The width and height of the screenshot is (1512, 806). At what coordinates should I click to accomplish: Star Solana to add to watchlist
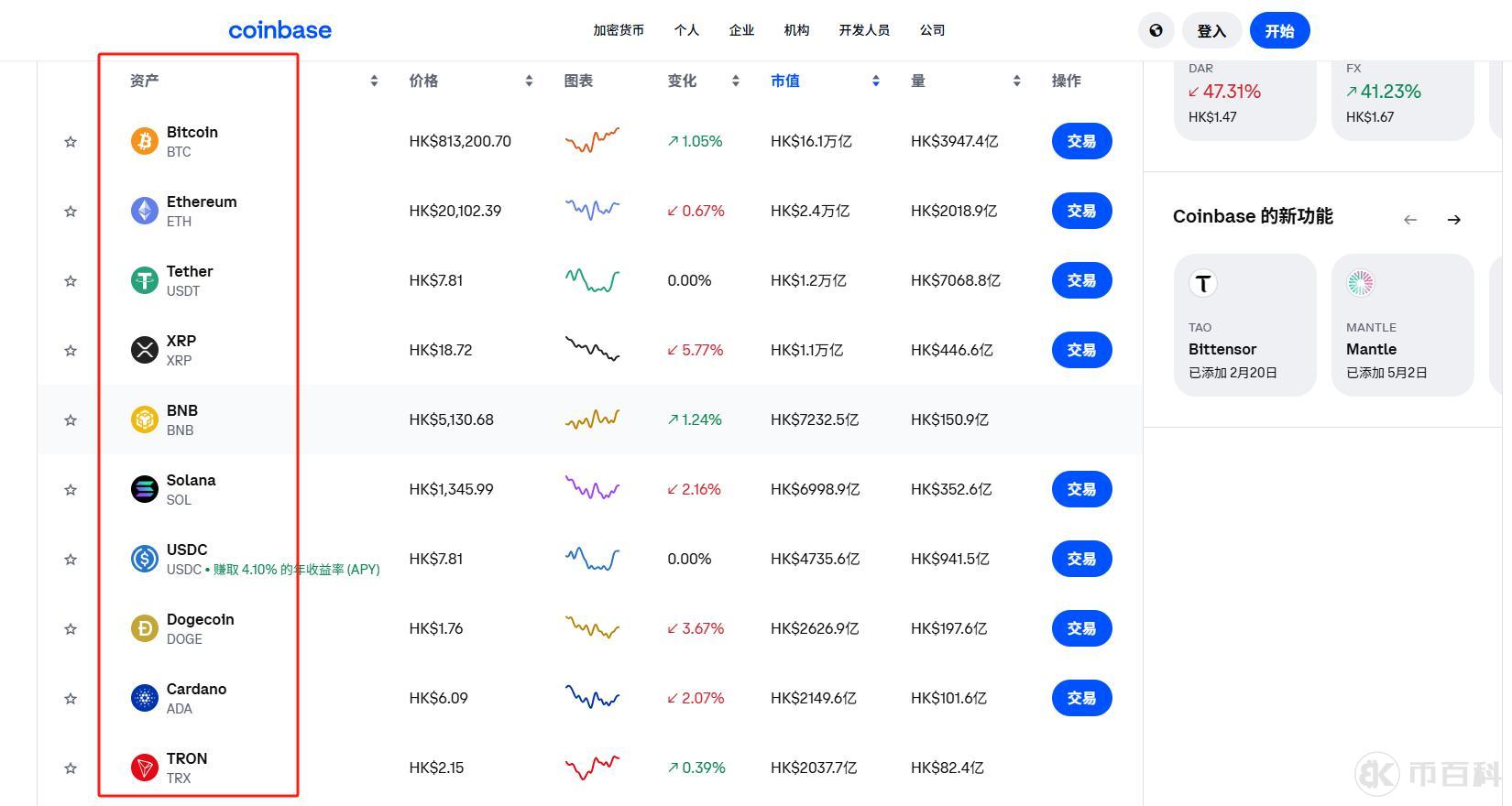(71, 489)
